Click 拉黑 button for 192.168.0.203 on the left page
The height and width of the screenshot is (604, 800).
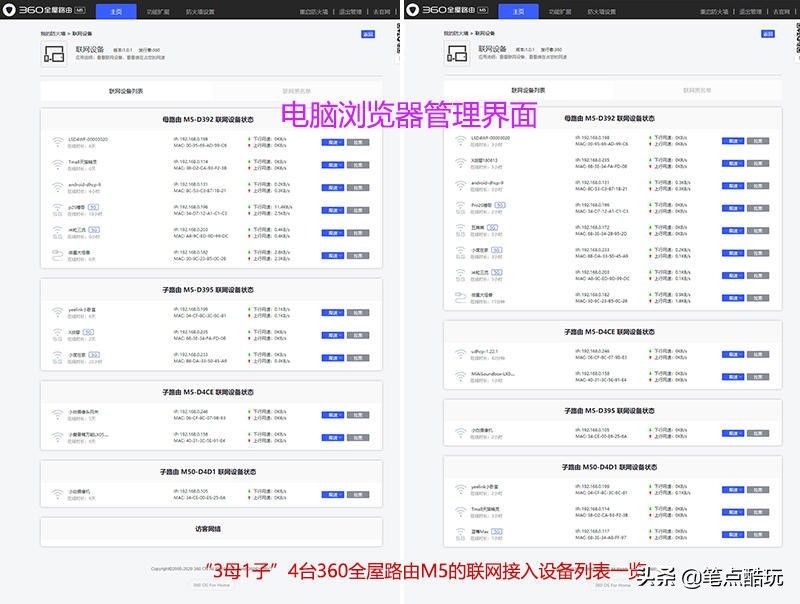click(x=358, y=231)
